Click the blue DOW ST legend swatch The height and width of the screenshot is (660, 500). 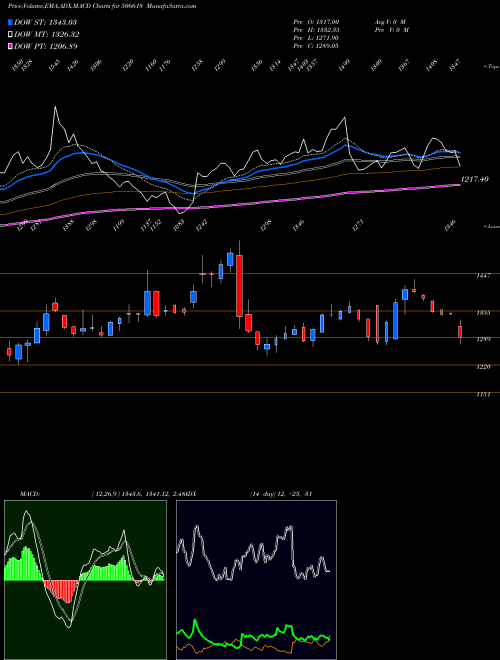[x=11, y=22]
